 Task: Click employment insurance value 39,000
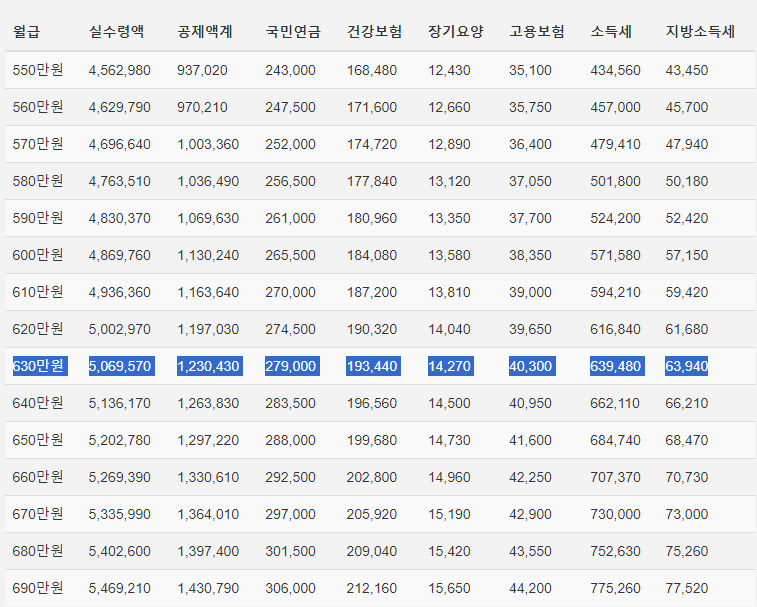coord(530,293)
